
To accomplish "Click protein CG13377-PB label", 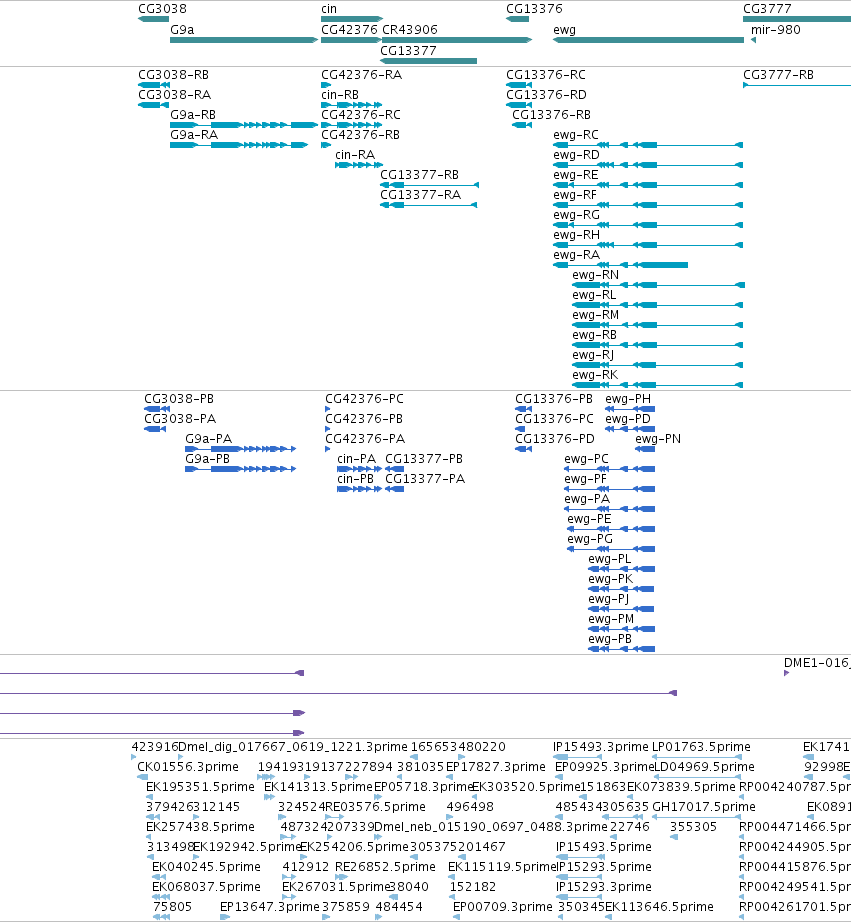I will click(x=424, y=459).
